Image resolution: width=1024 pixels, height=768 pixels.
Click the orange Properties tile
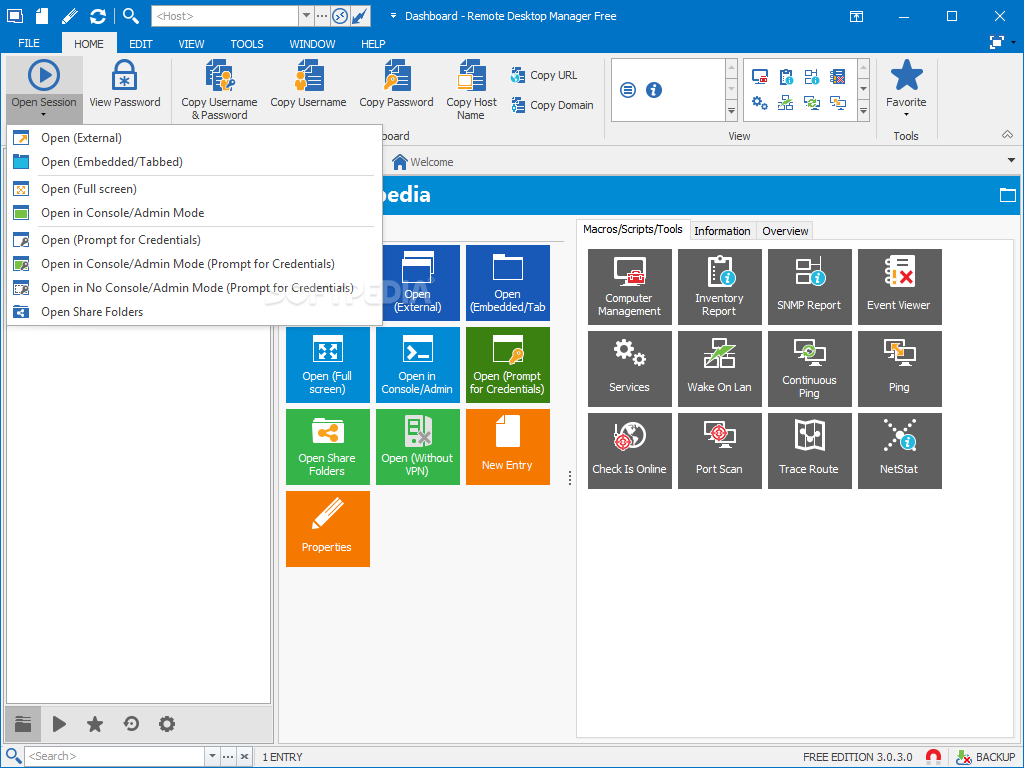[x=328, y=529]
